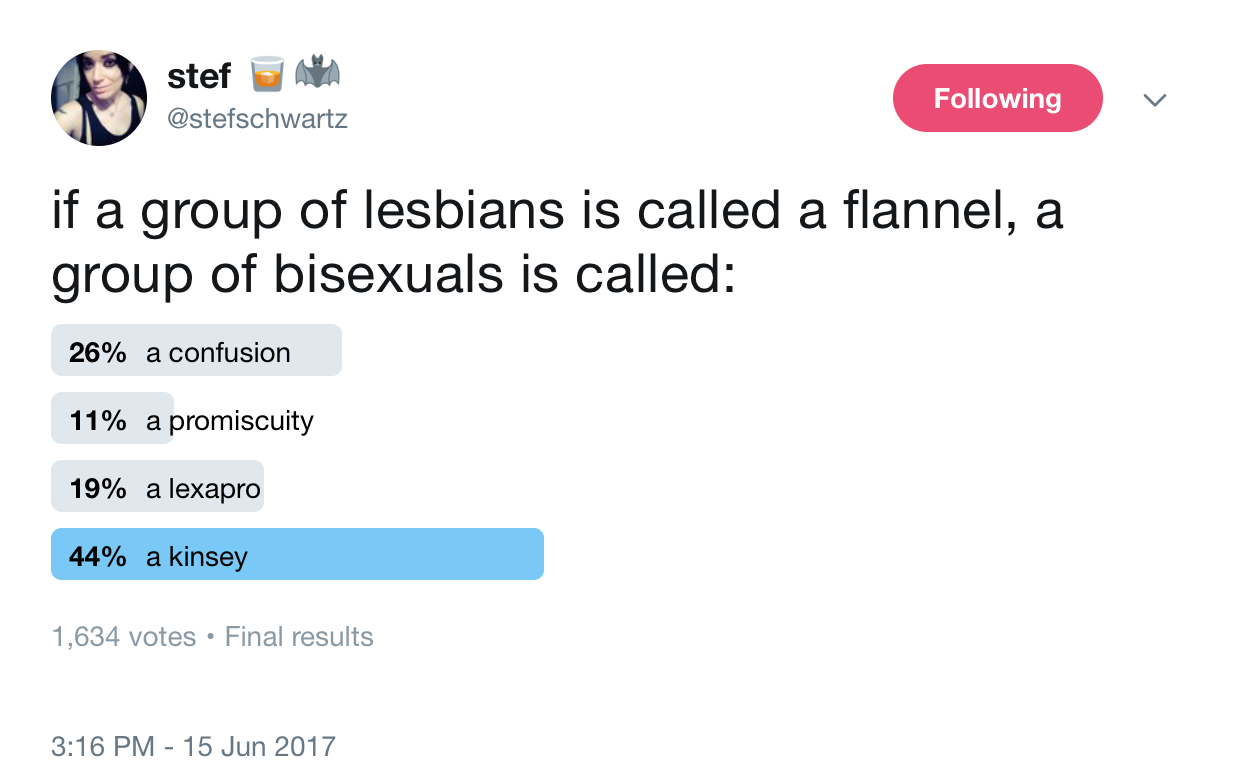Click the 'a kinsey' option label

pyautogui.click(x=197, y=557)
